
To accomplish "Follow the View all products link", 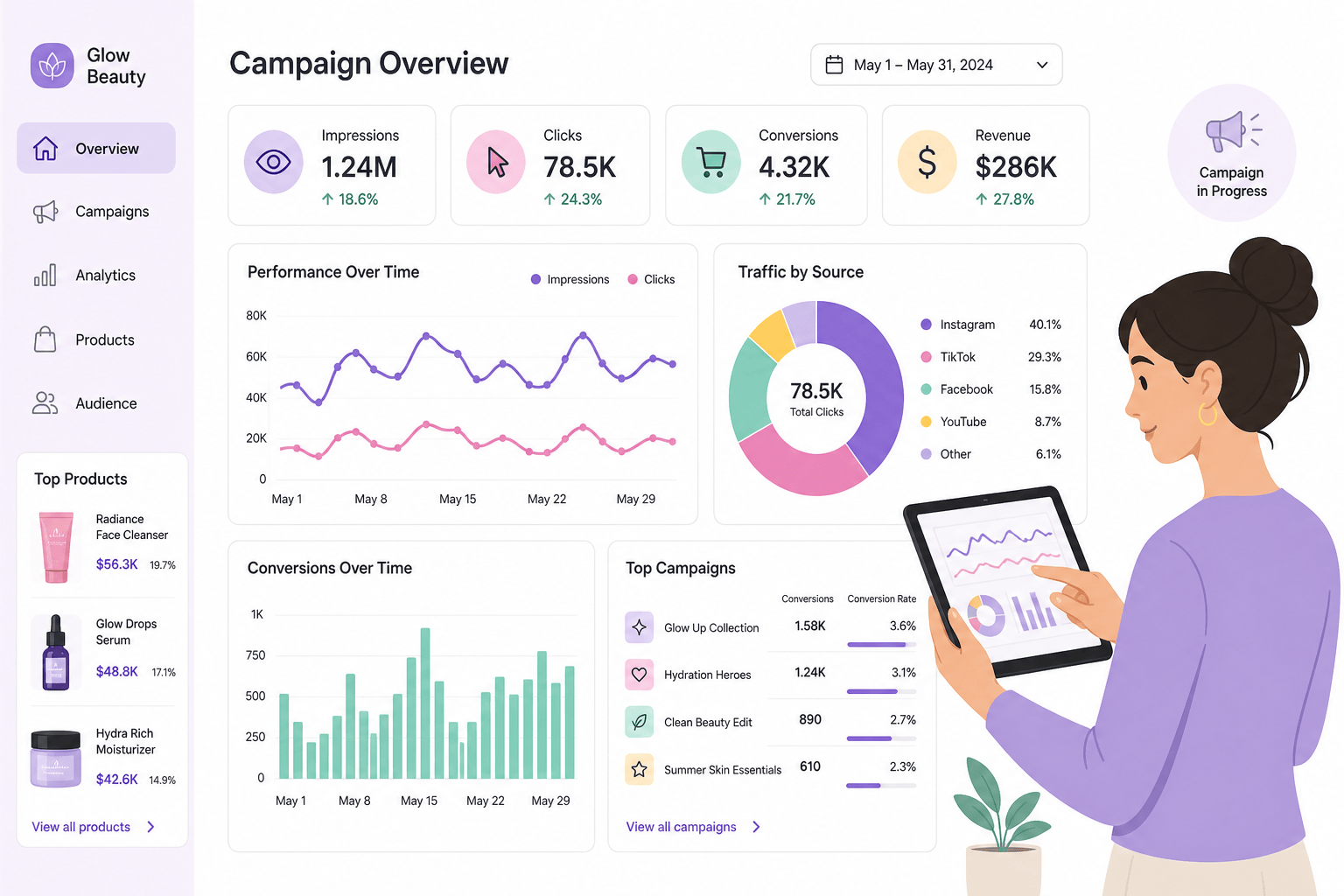I will click(81, 827).
